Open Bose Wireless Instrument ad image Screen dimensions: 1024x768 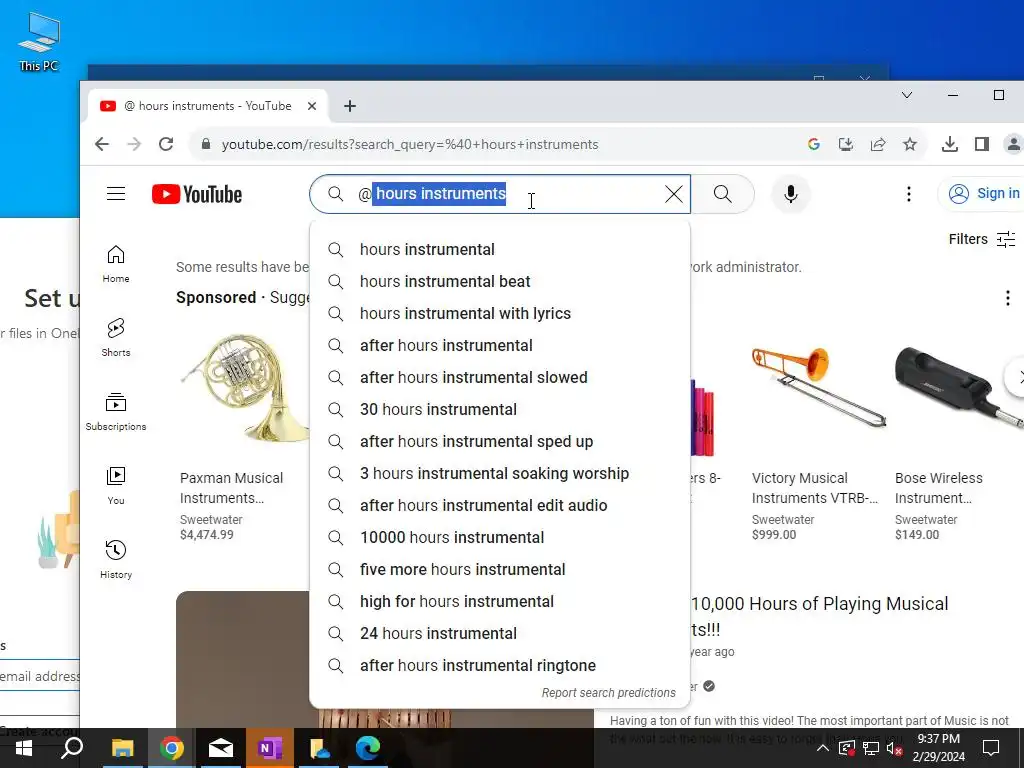pos(959,389)
